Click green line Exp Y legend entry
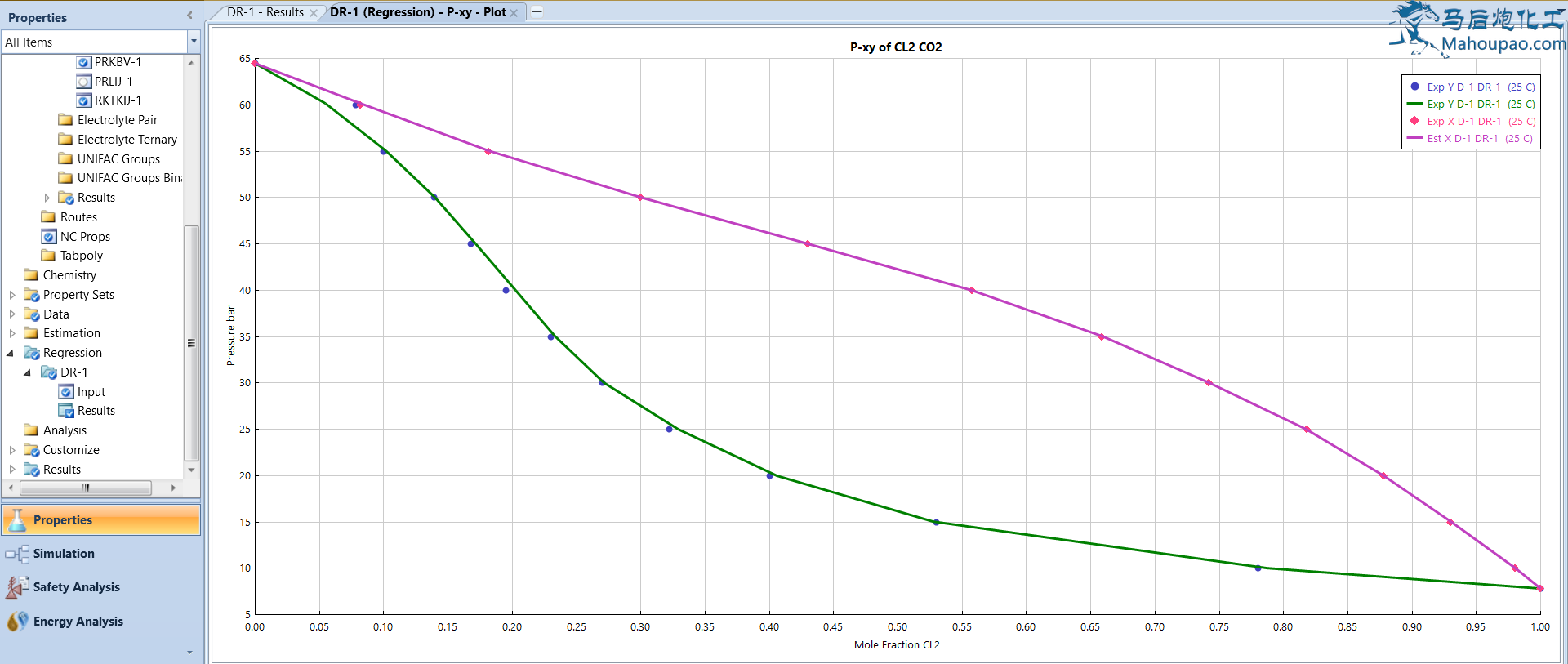This screenshot has width=1568, height=664. (x=1472, y=104)
